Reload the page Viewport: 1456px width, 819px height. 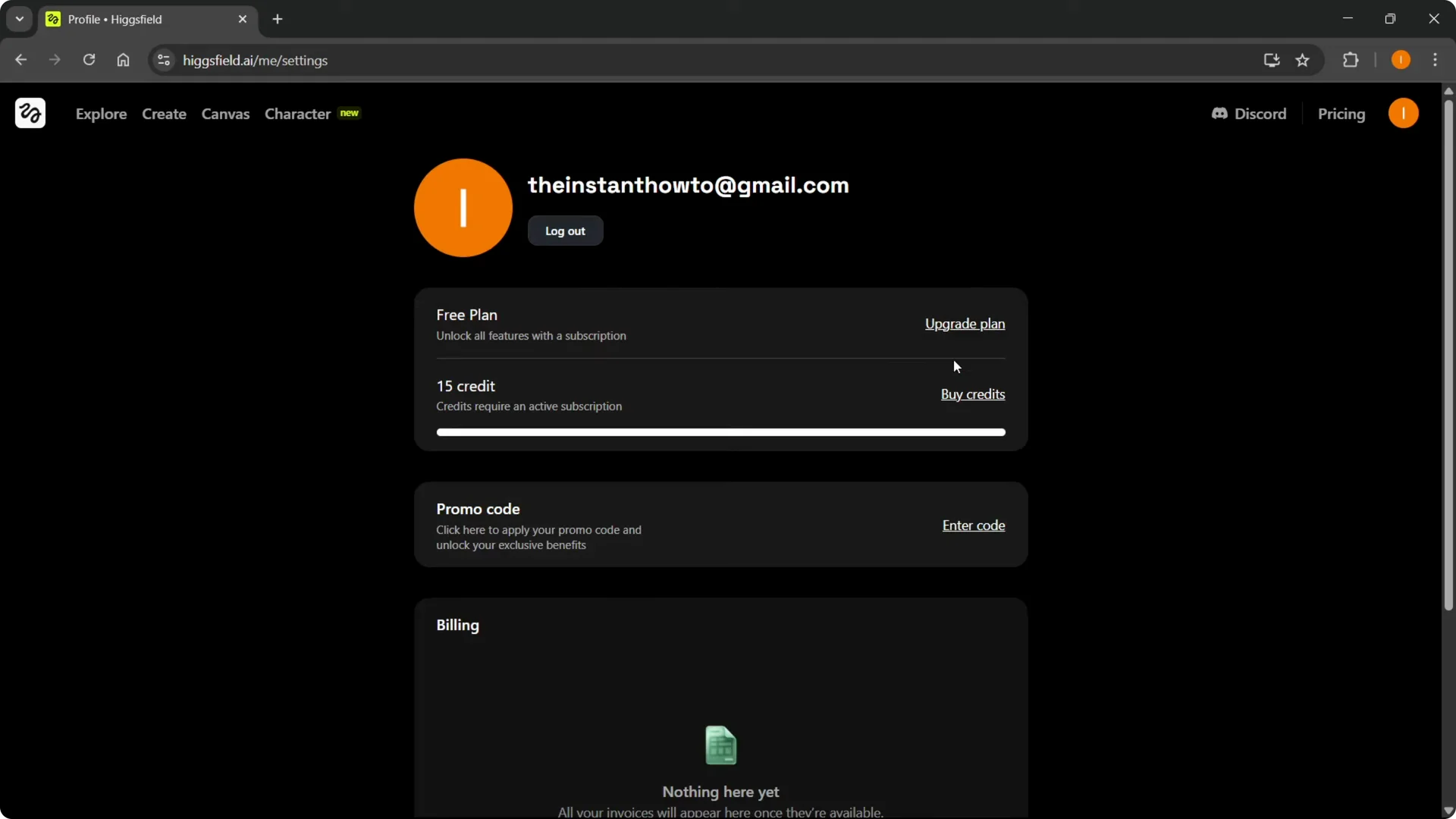(x=89, y=60)
